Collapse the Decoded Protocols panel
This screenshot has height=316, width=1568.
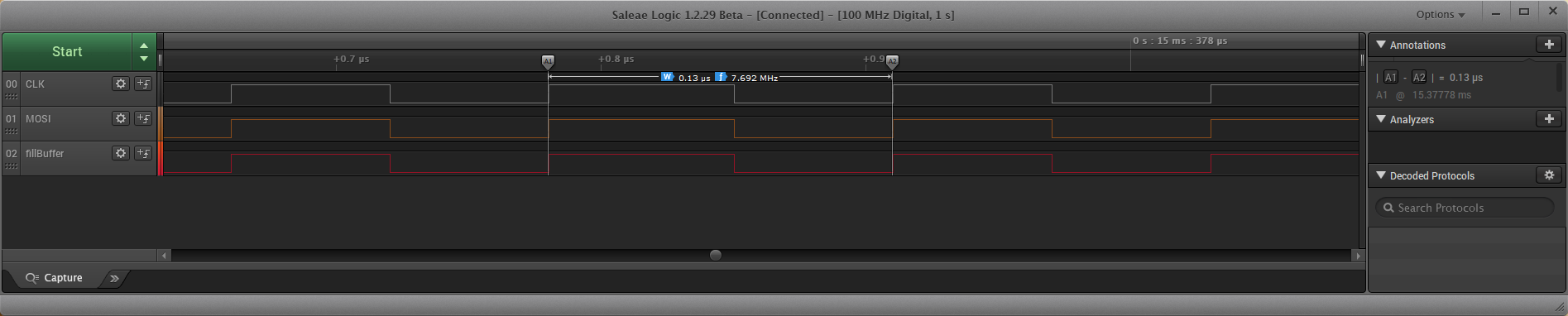(x=1381, y=175)
